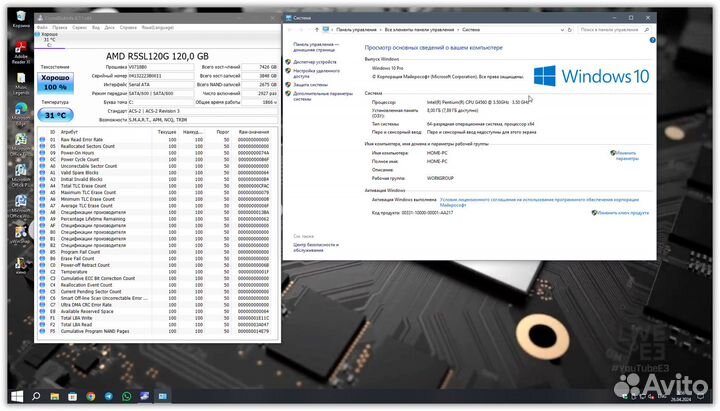The width and height of the screenshot is (720, 411).
Task: Open the Вид menu in CrystalDiskInfo
Action: coord(96,28)
